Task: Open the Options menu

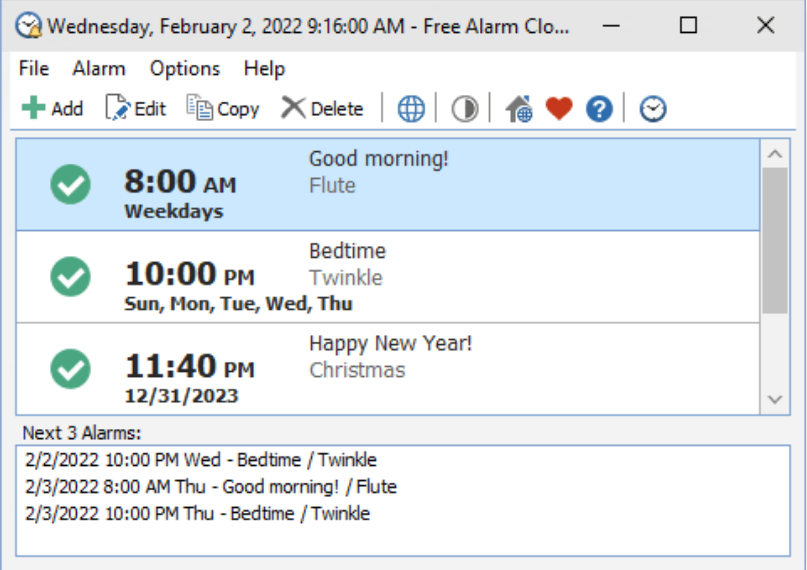Action: pyautogui.click(x=185, y=68)
